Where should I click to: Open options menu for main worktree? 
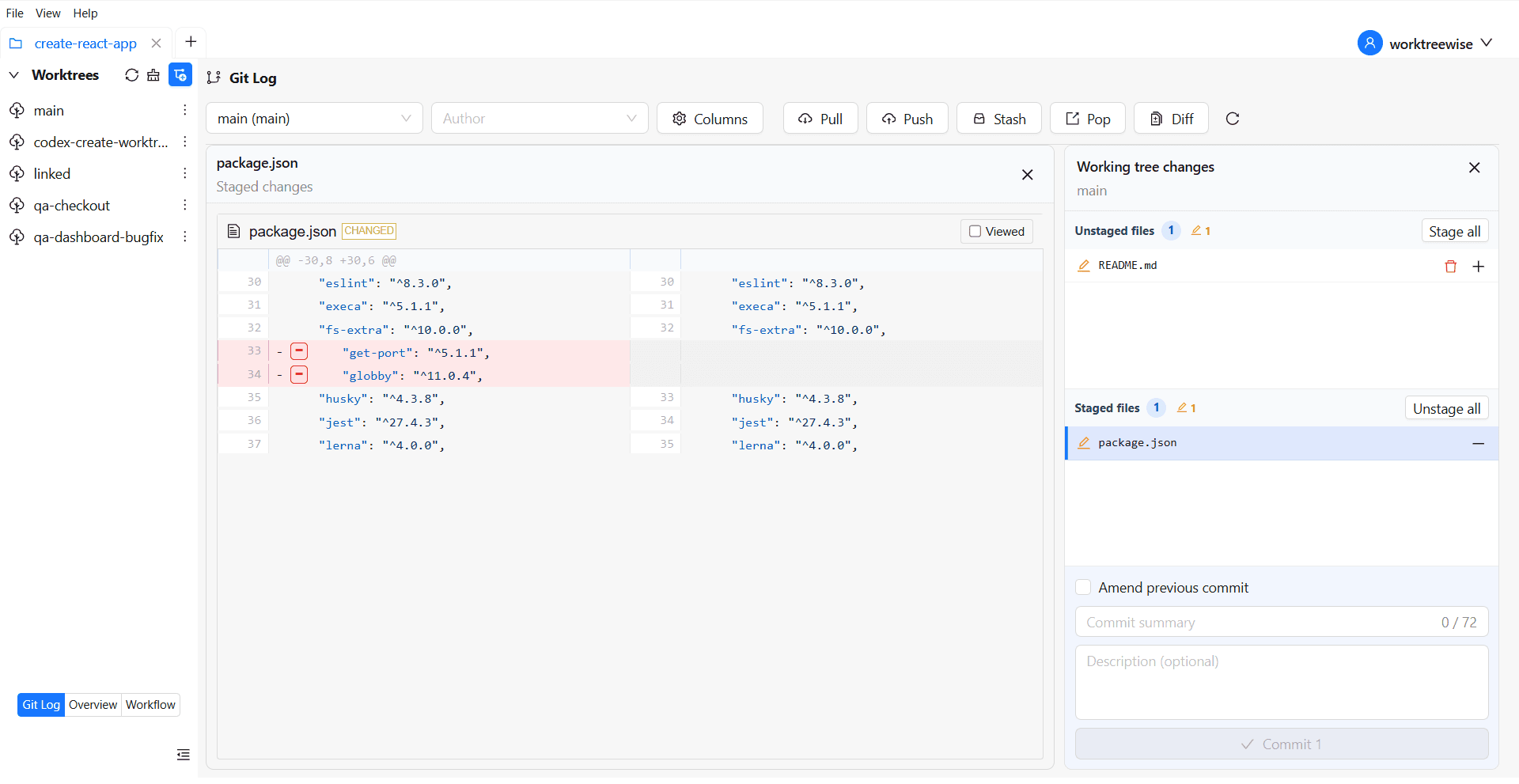184,110
